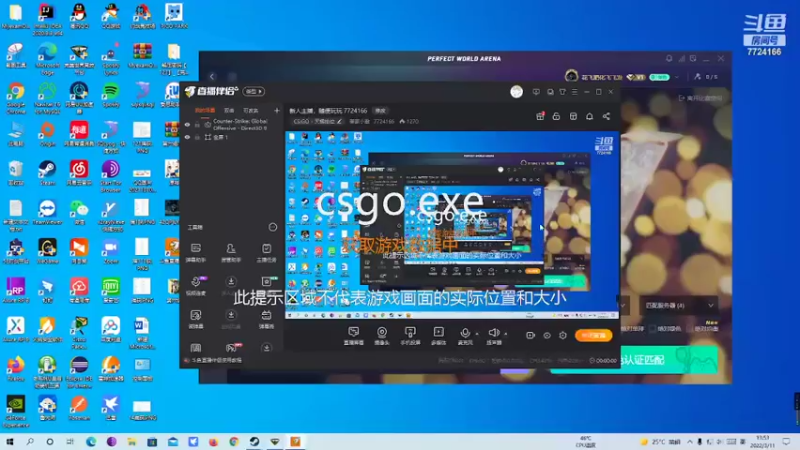The height and width of the screenshot is (450, 800).
Task: Edit the CSGO category label
Action: coord(318,121)
